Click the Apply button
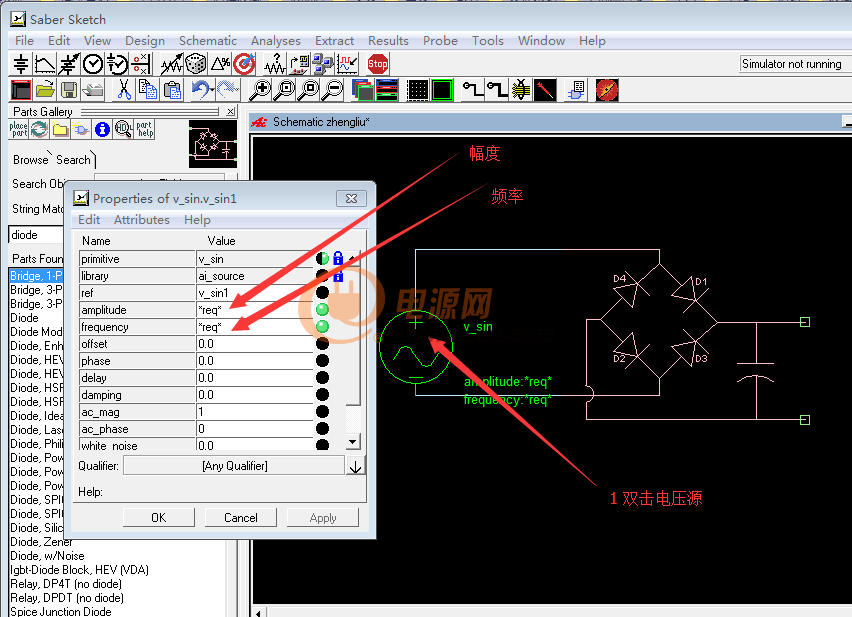The height and width of the screenshot is (617, 852). pos(323,518)
